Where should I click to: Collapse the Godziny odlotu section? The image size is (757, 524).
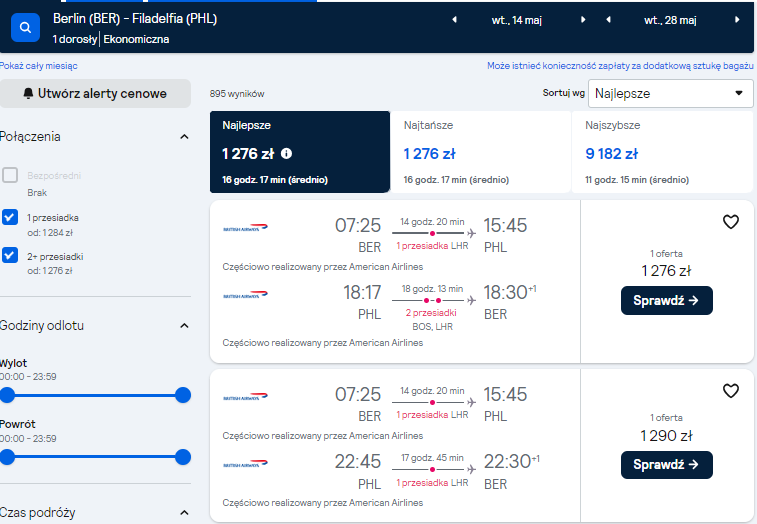point(184,326)
